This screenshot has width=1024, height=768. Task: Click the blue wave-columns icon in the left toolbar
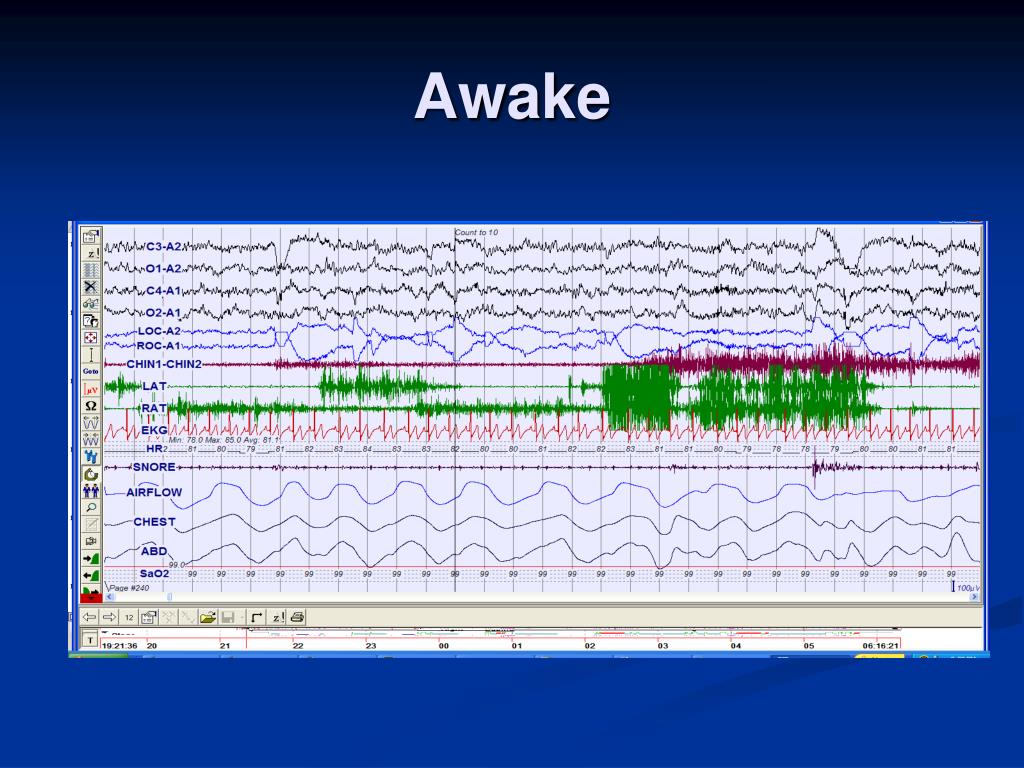point(91,270)
